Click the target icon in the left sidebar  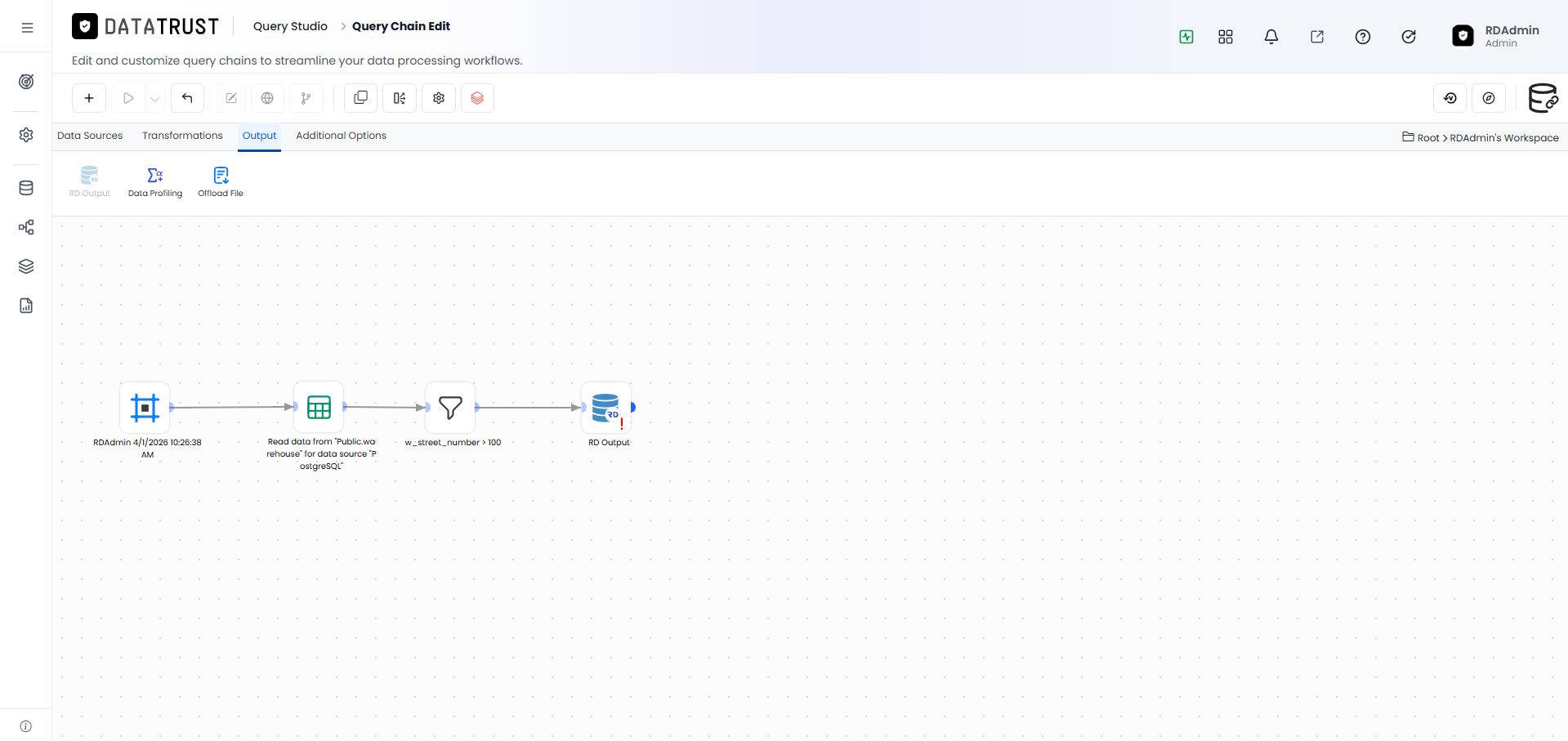26,82
